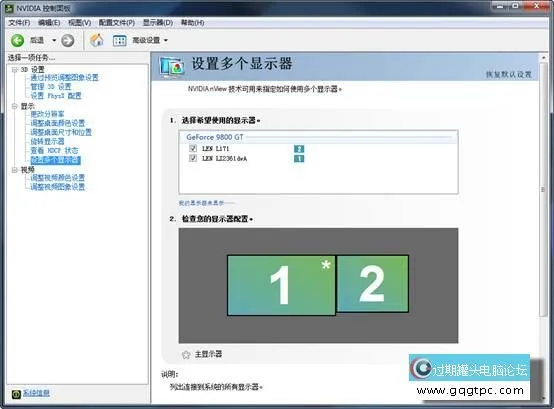This screenshot has width=554, height=409.
Task: Click the grey Forward arrow icon
Action: point(67,40)
